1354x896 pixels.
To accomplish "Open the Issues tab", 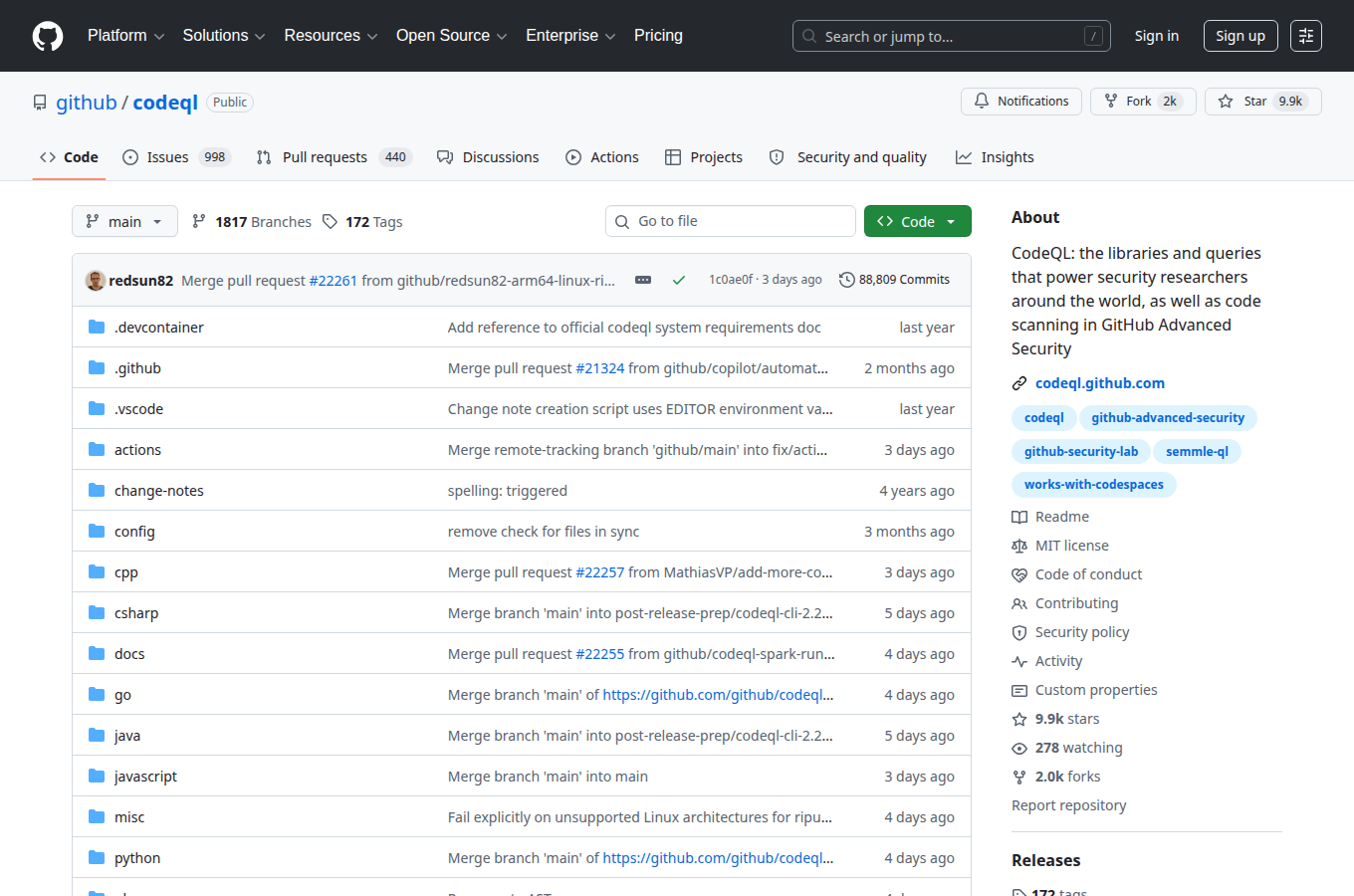I will [176, 157].
